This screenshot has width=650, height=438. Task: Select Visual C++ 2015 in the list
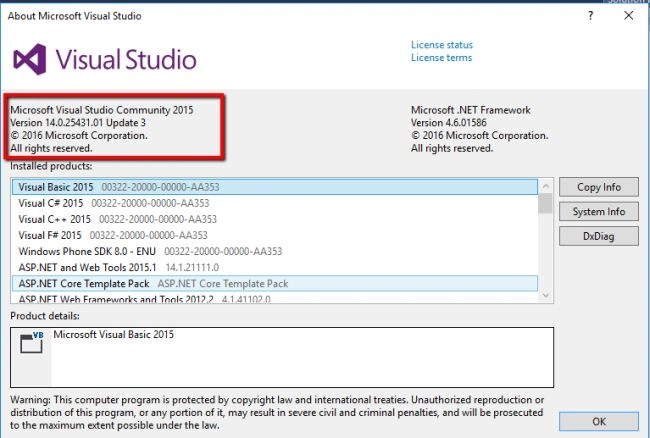point(275,219)
